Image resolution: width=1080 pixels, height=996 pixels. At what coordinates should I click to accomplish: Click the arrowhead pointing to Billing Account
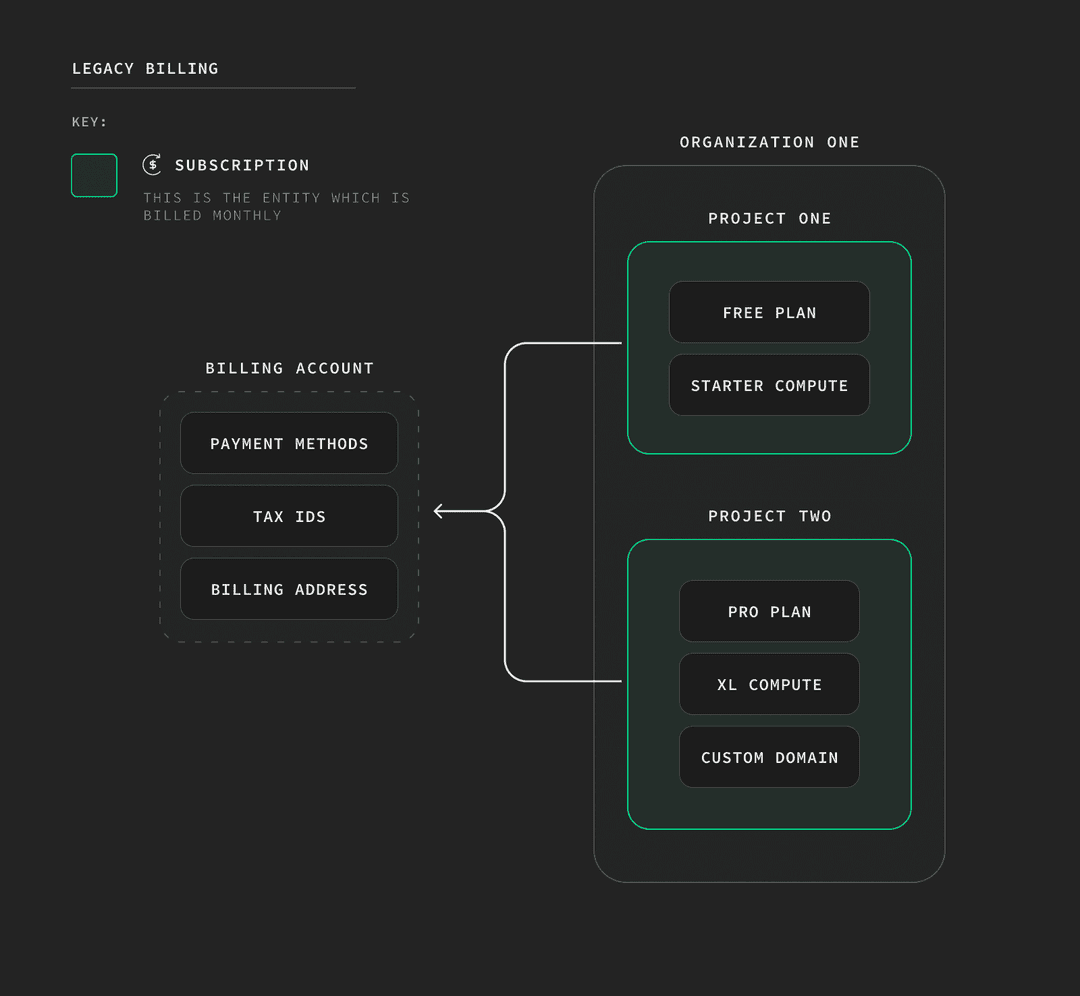click(440, 511)
